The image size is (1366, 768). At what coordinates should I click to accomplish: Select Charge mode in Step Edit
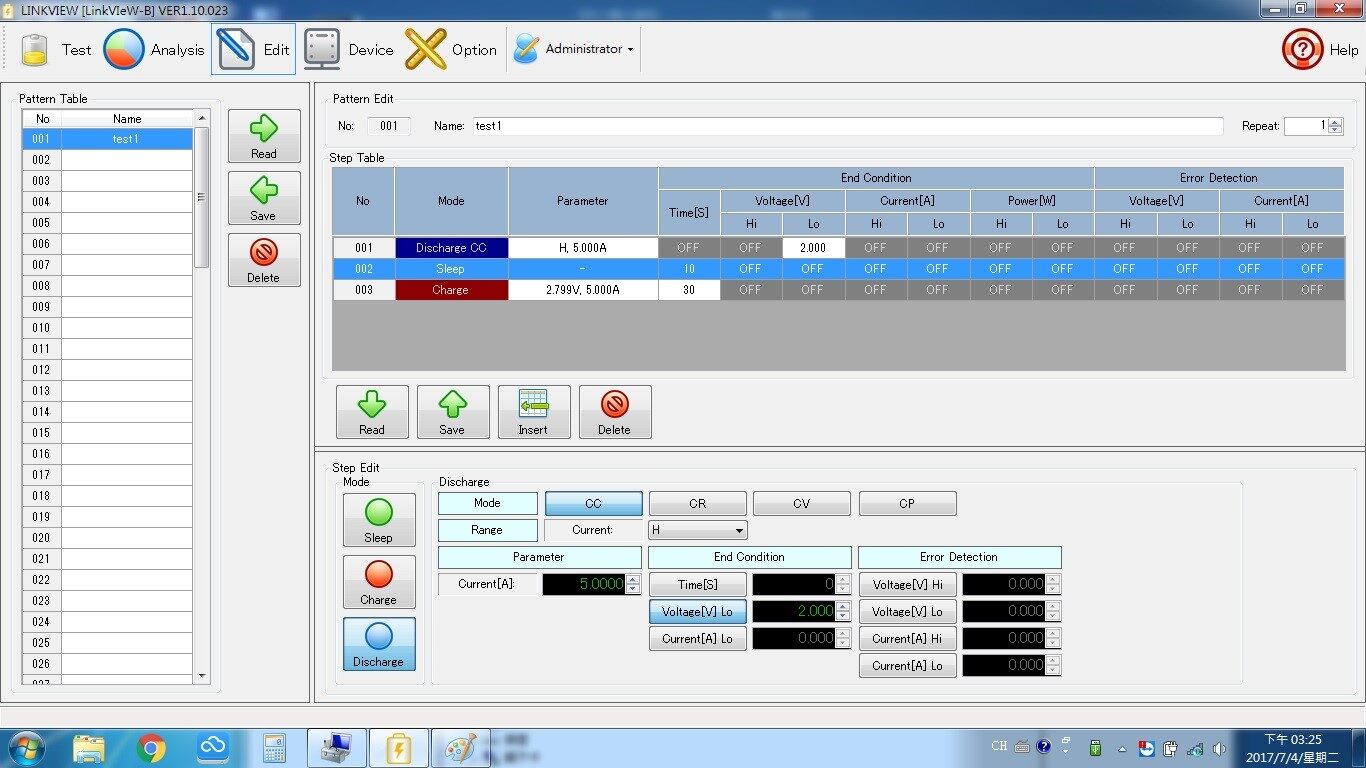click(x=378, y=582)
